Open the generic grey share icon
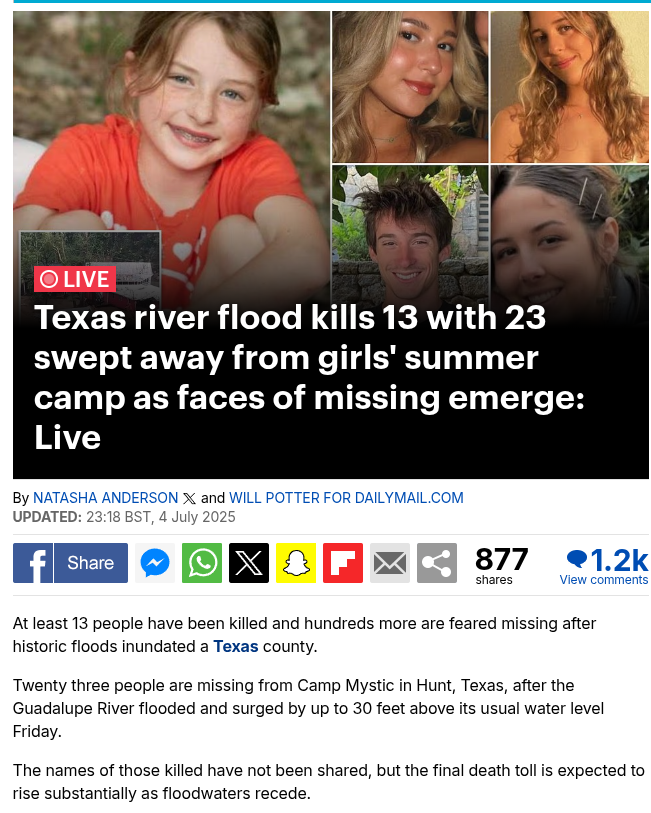This screenshot has height=813, width=651. [x=437, y=563]
